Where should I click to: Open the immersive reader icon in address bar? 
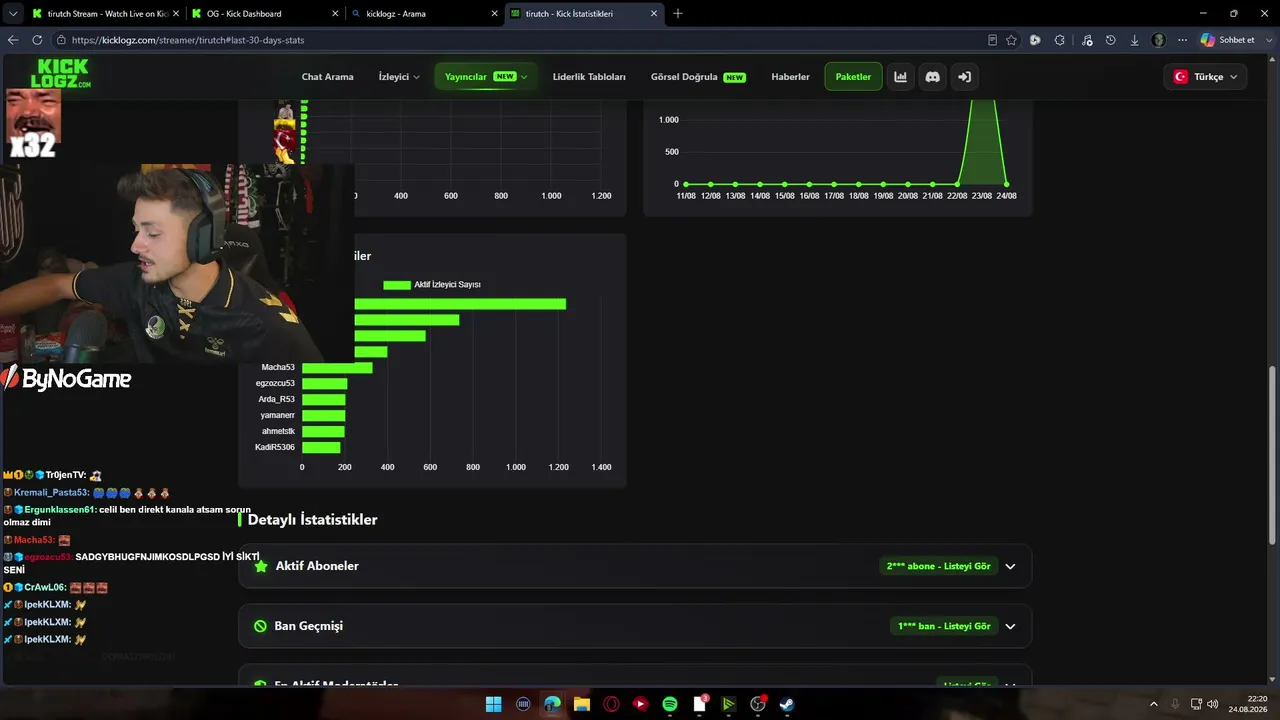tap(992, 40)
